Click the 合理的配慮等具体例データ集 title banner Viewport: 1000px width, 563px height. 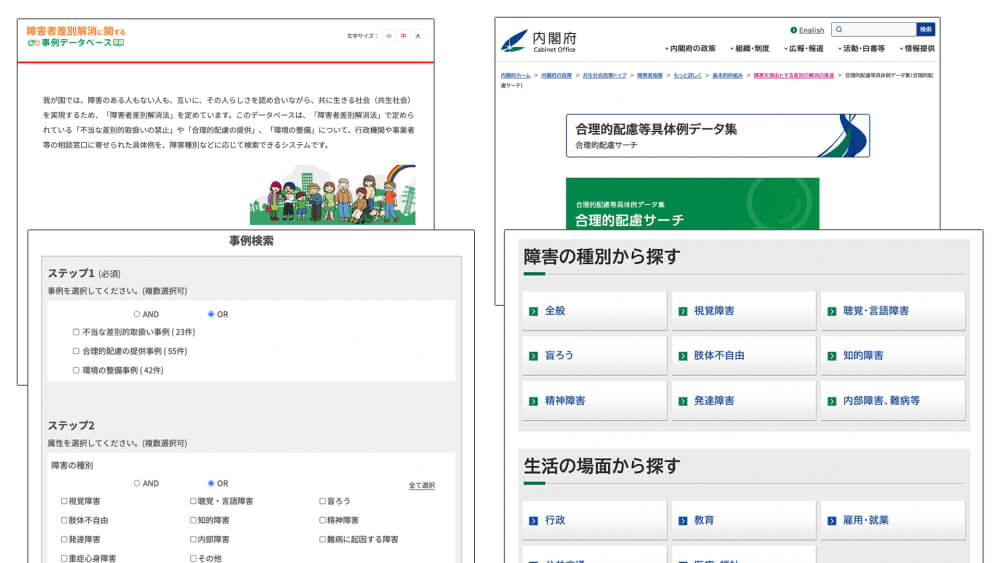pyautogui.click(x=717, y=136)
